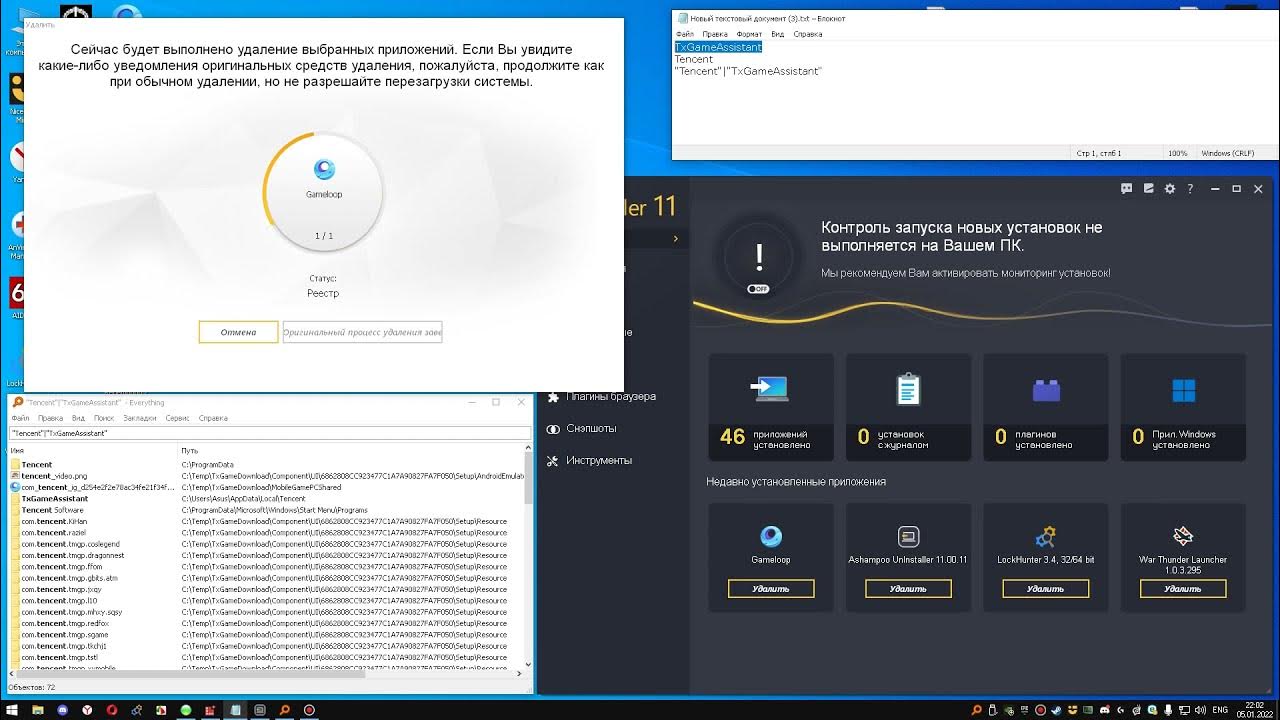Open the Windows apps installed tile
This screenshot has height=720, width=1280.
[1183, 406]
